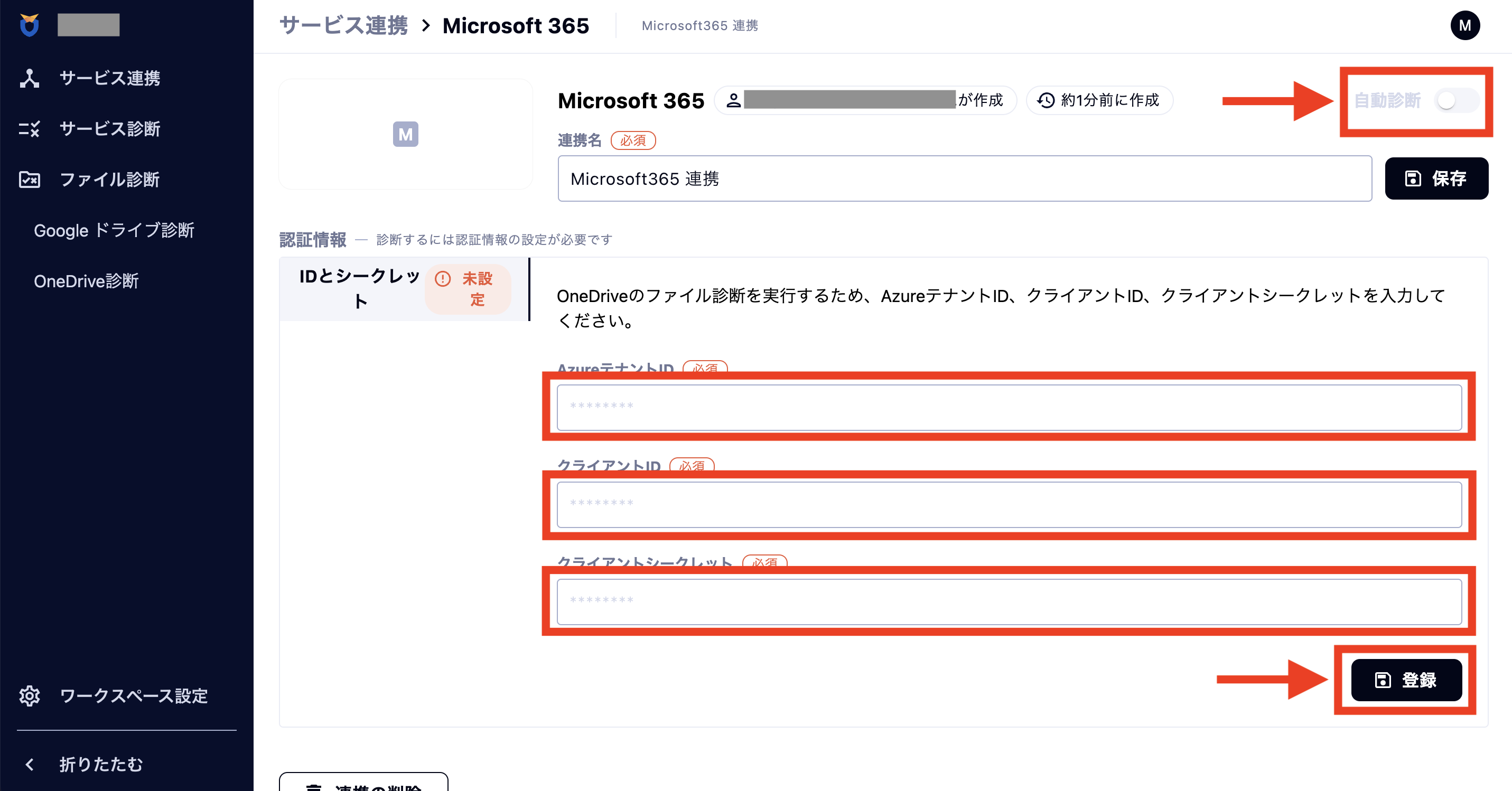
Task: Focus the クライアントID input
Action: [1009, 504]
